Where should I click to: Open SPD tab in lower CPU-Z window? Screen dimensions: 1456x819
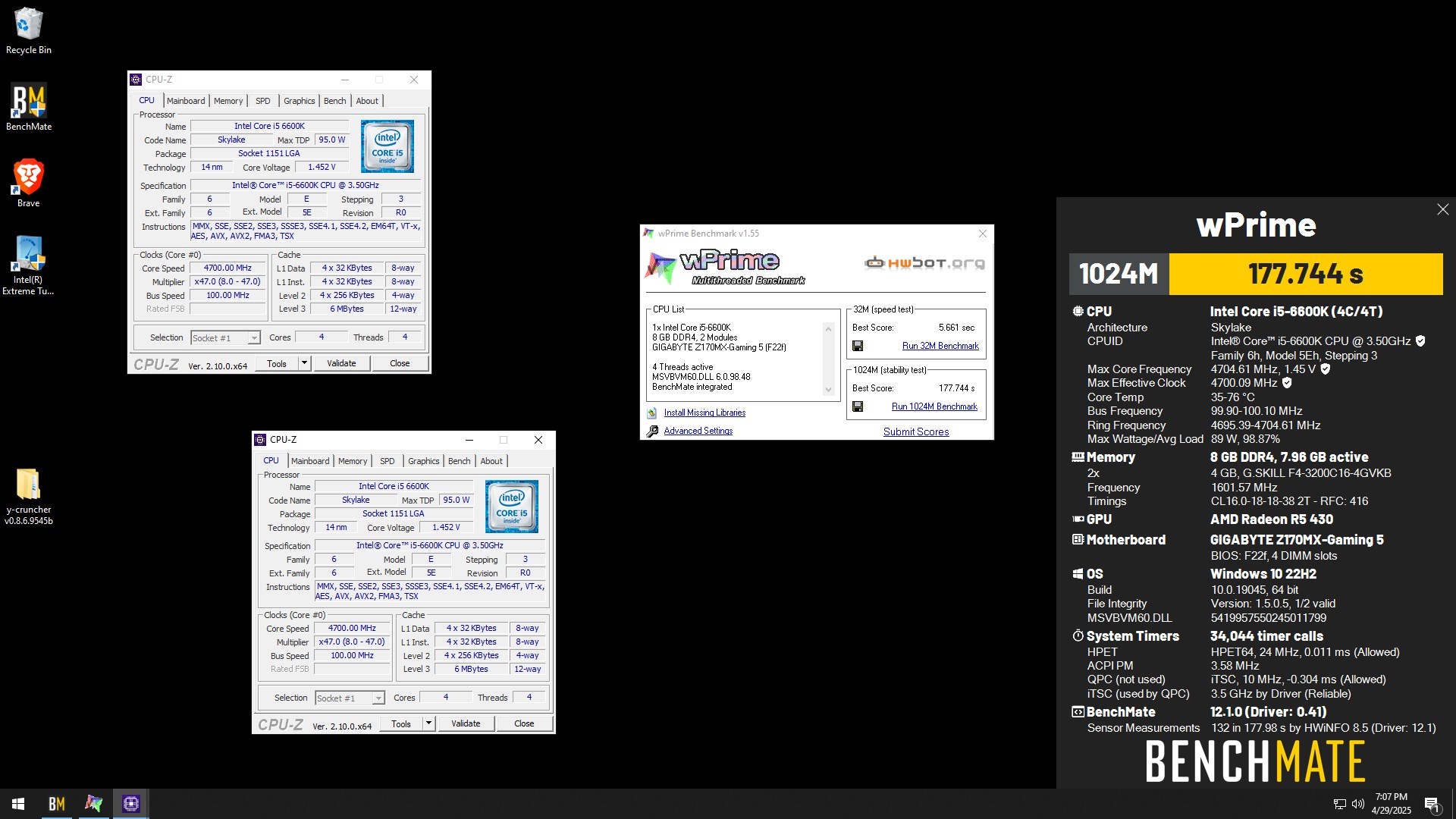[388, 461]
